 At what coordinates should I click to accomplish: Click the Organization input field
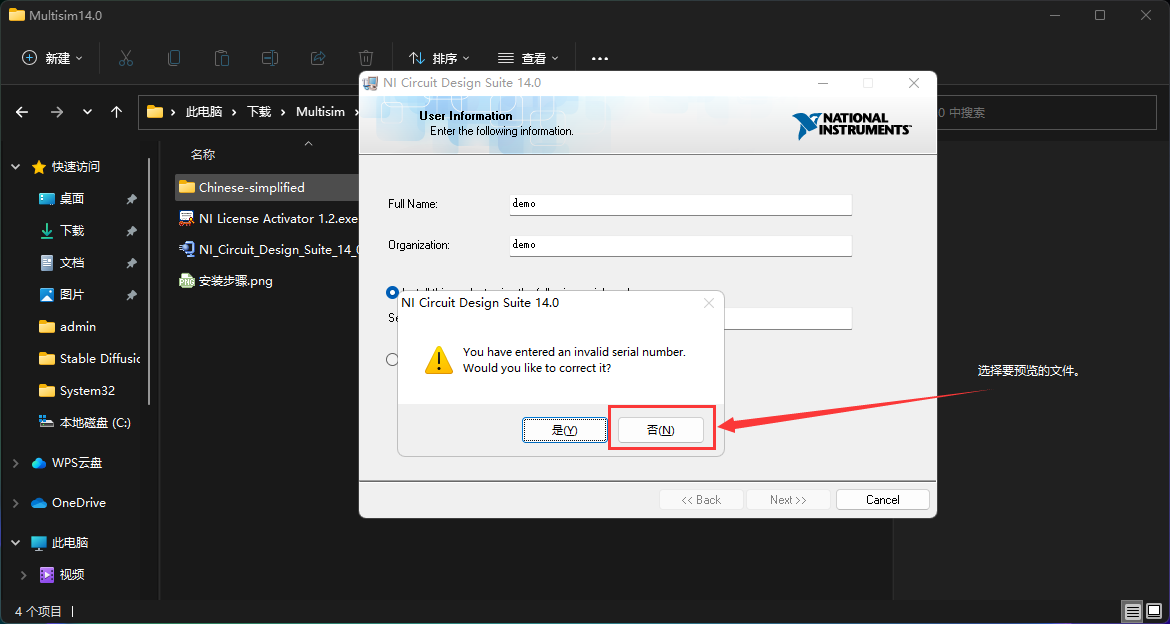tap(681, 245)
